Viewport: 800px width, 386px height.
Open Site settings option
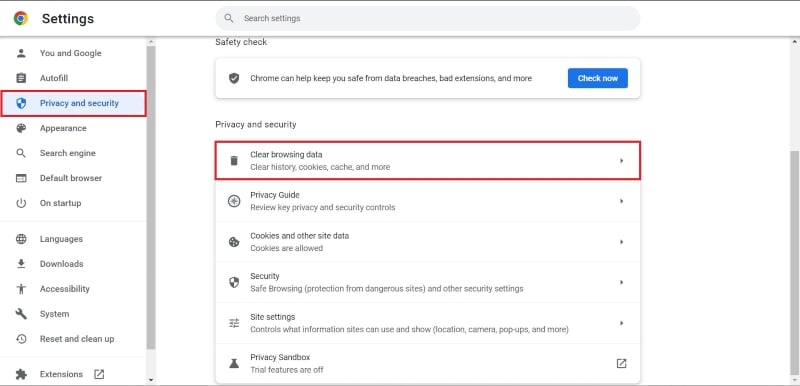(x=428, y=323)
